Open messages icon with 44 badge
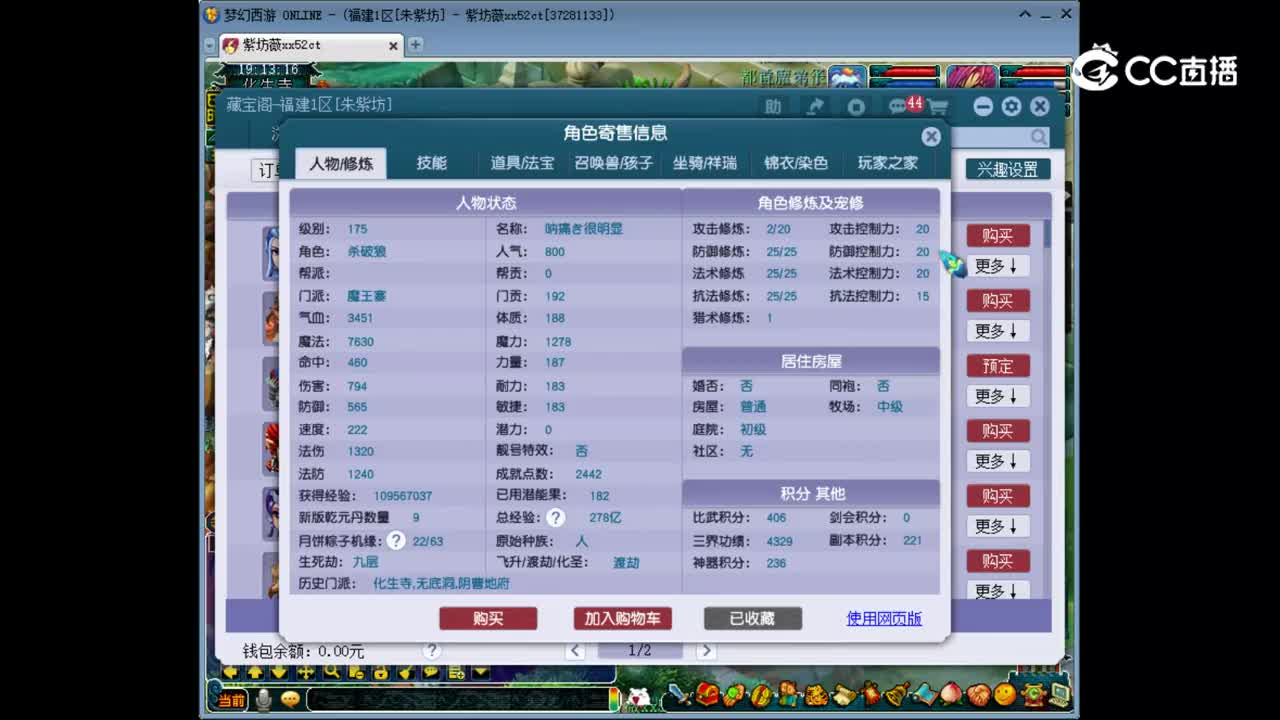Image resolution: width=1280 pixels, height=720 pixels. pyautogui.click(x=904, y=105)
